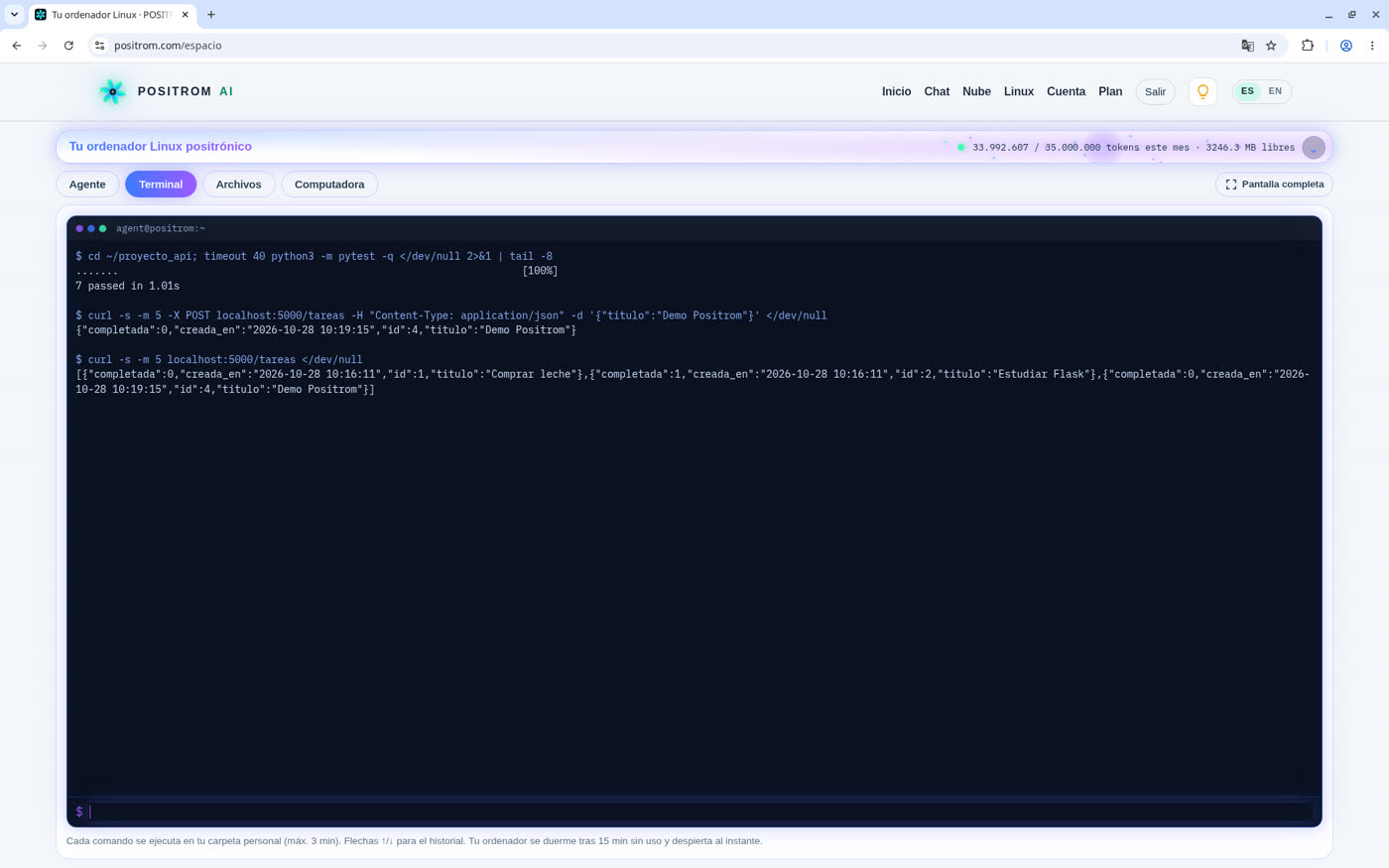Switch to the Agente tab
This screenshot has height=868, width=1389.
pos(87,185)
